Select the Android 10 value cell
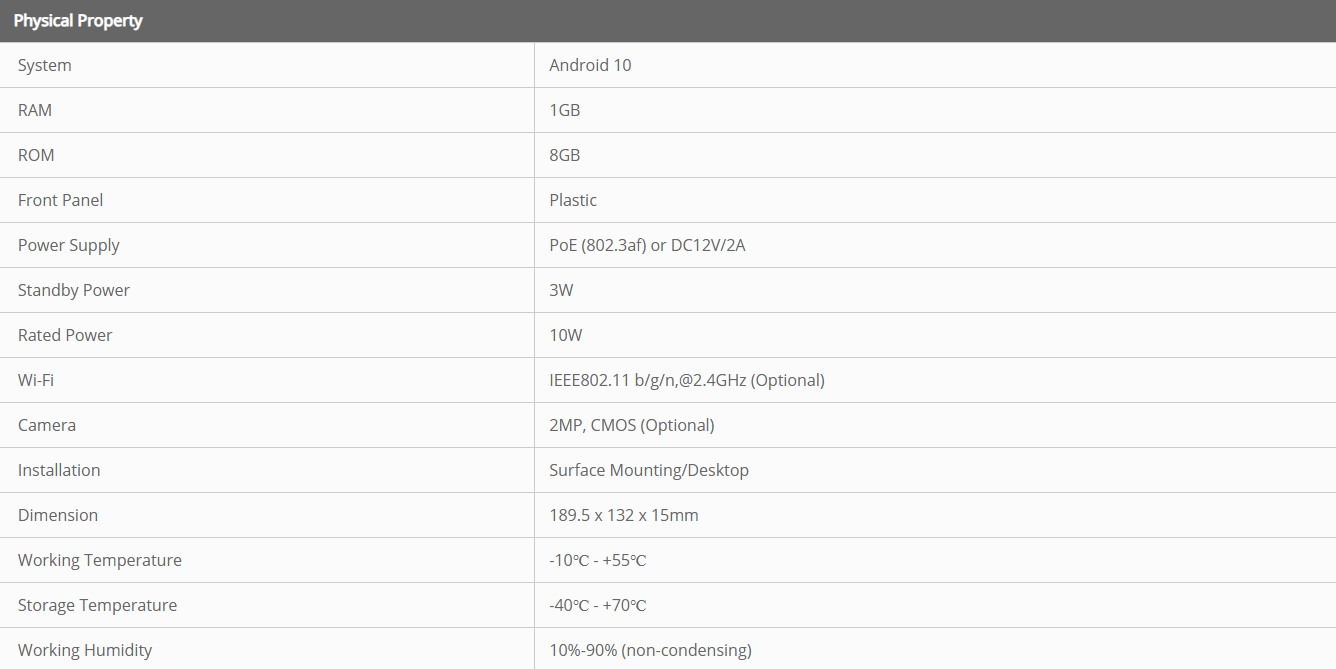The height and width of the screenshot is (669, 1336). pyautogui.click(x=590, y=65)
